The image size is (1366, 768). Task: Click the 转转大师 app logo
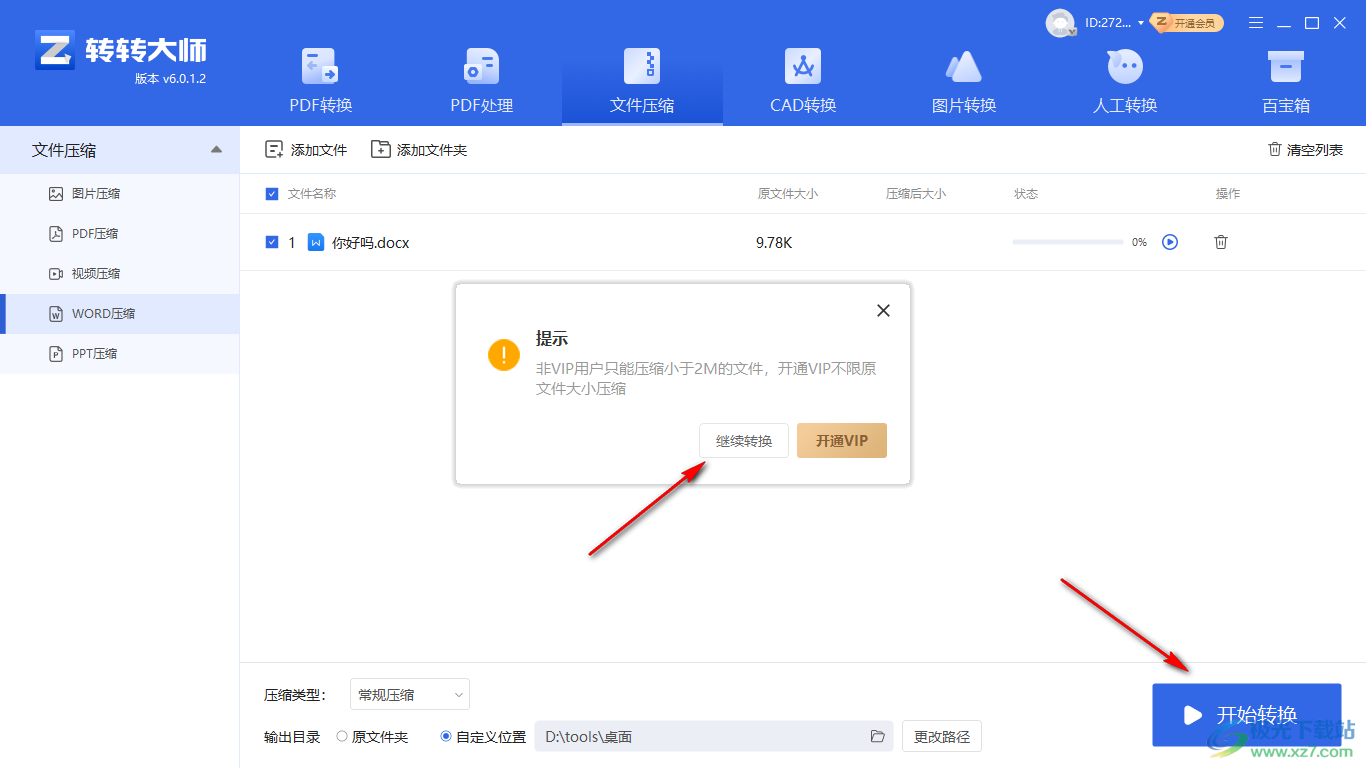coord(120,50)
